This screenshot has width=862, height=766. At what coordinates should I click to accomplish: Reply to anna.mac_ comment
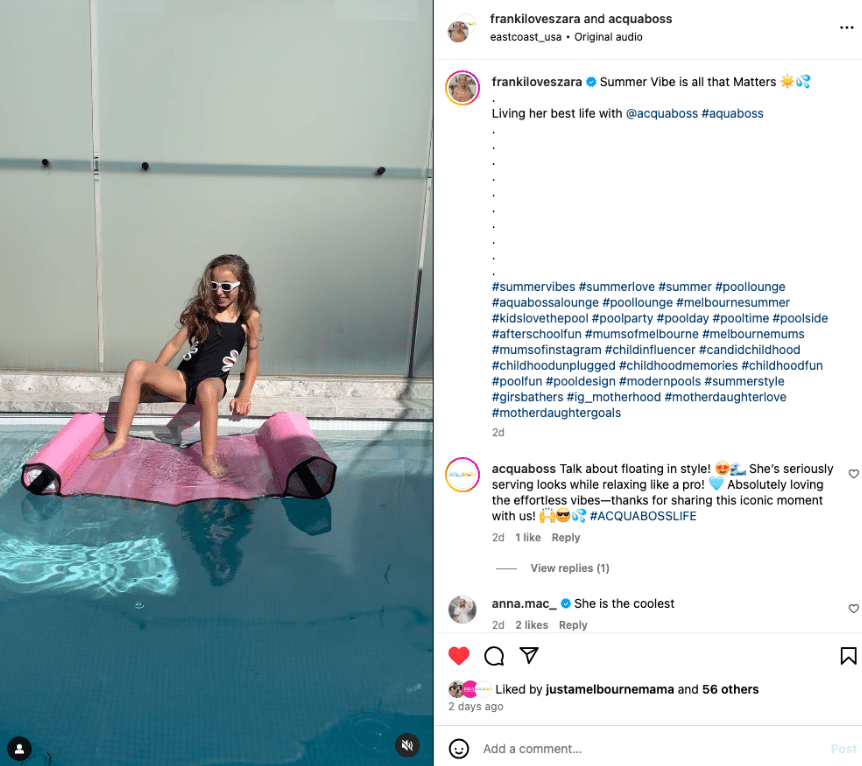click(573, 625)
